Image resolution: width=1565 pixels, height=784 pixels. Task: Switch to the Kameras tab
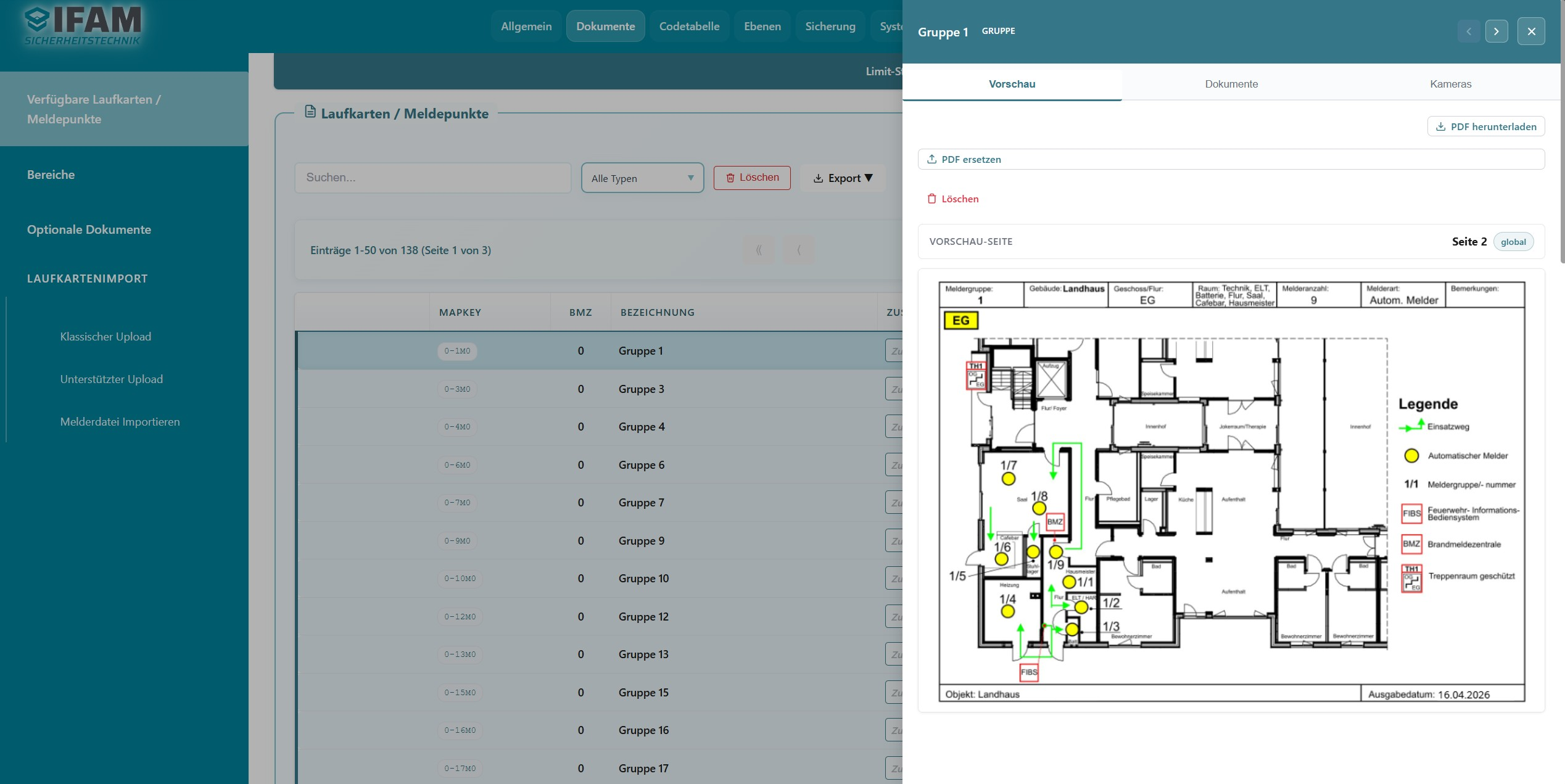pos(1450,84)
